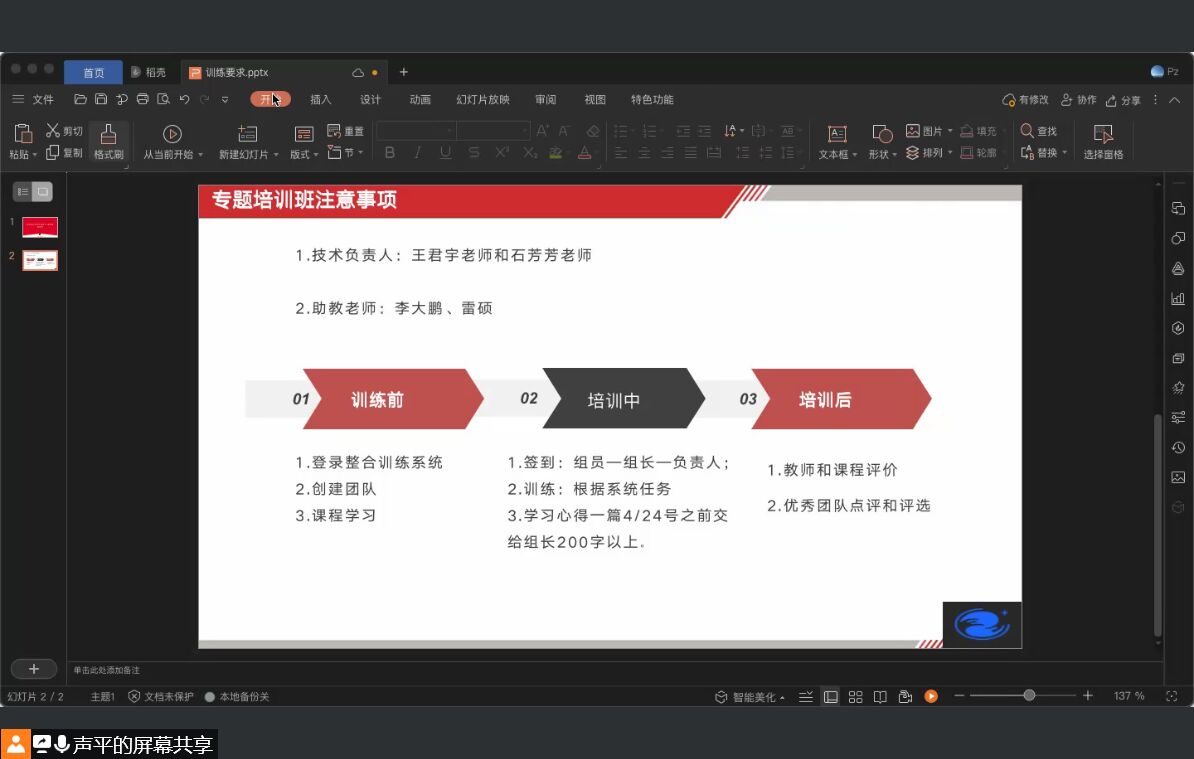This screenshot has width=1194, height=759.
Task: Open the sliders settings icon in right sidebar
Action: coord(1178,417)
